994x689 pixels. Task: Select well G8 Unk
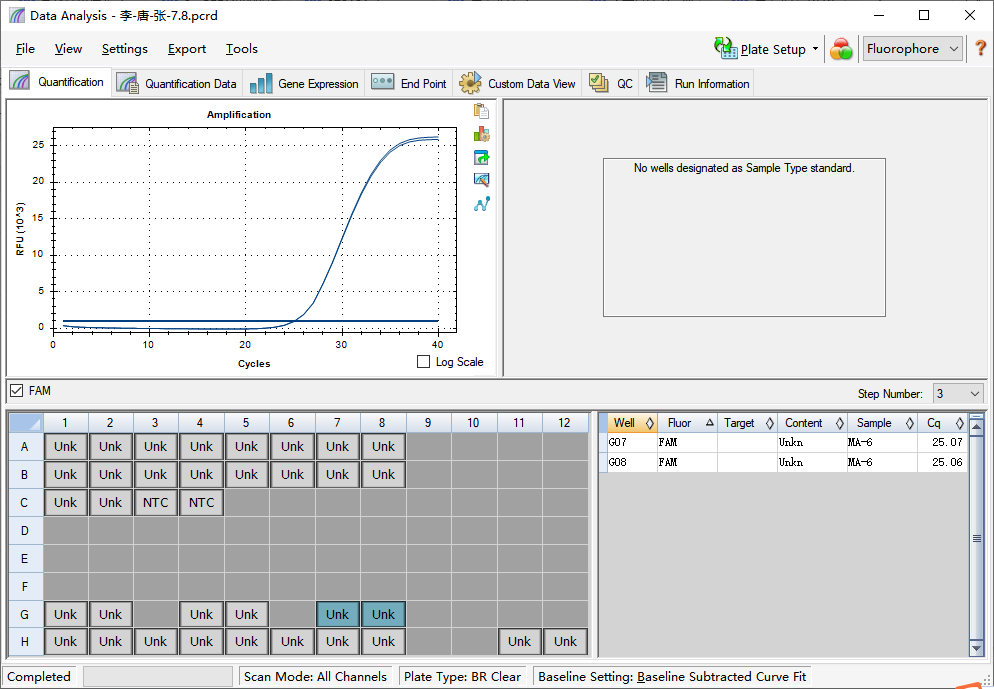point(383,614)
